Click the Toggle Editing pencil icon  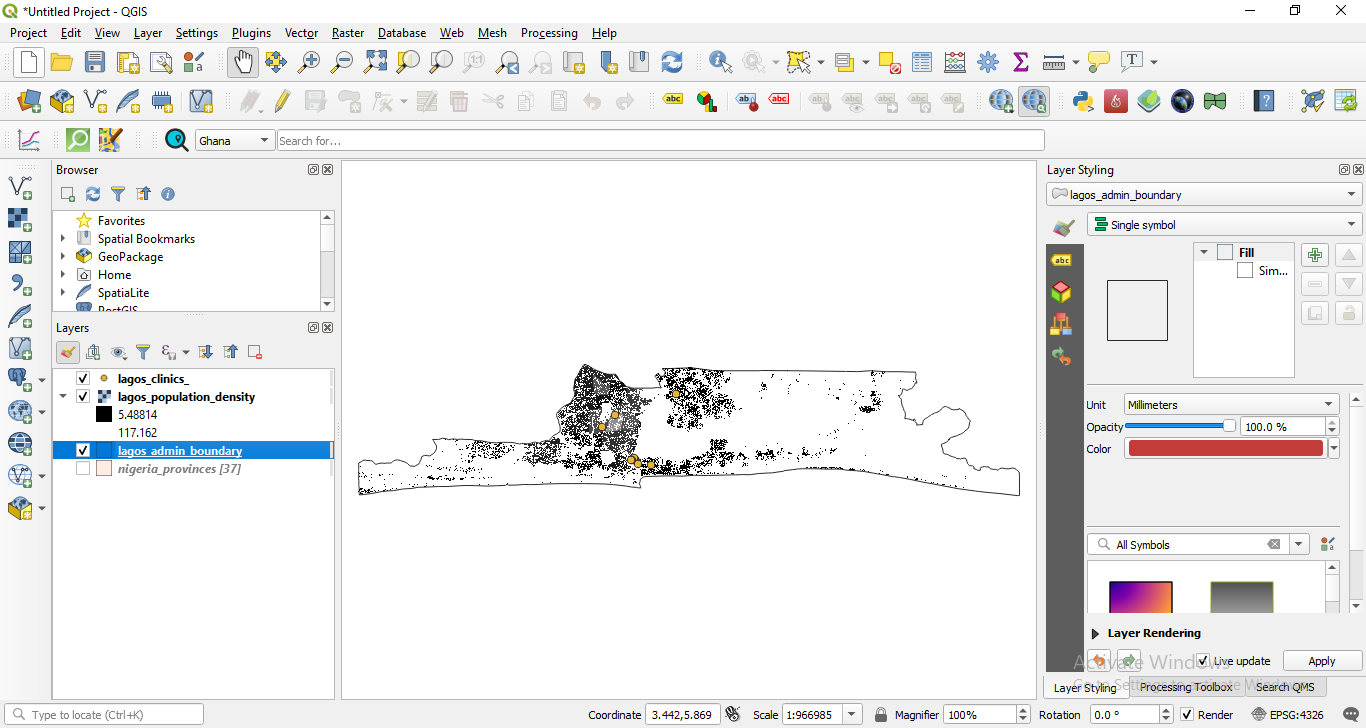coord(283,101)
